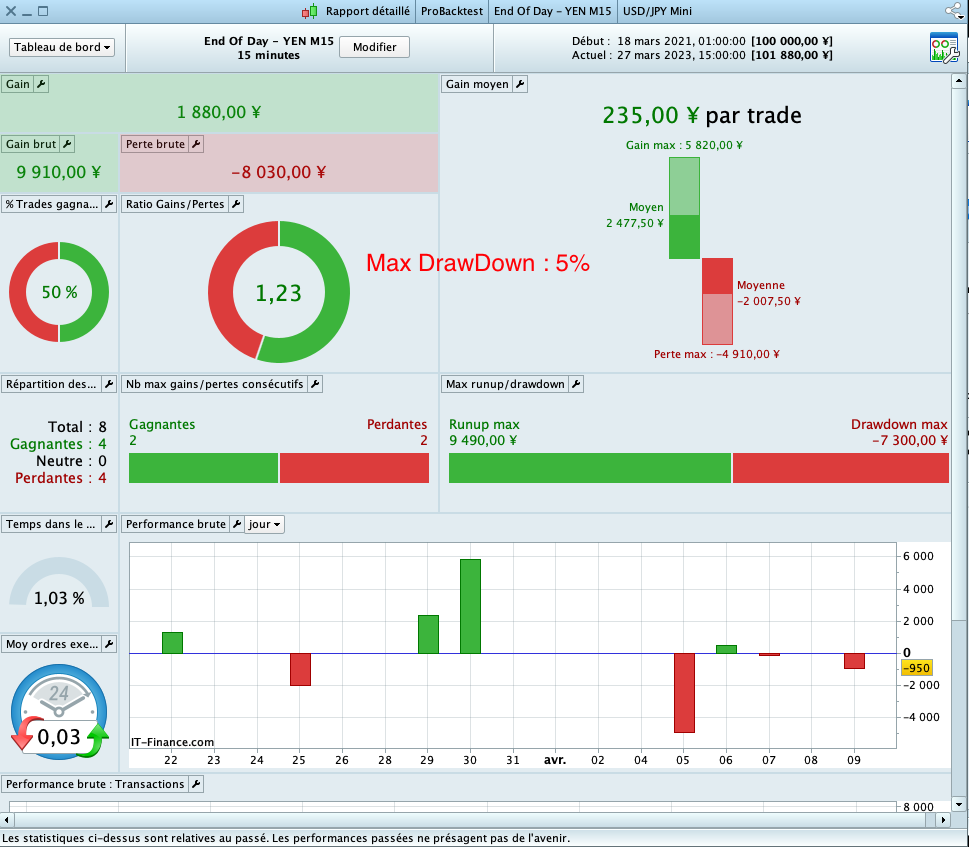The image size is (969, 847).
Task: Click the wrench icon beside Perte brute
Action: [196, 144]
